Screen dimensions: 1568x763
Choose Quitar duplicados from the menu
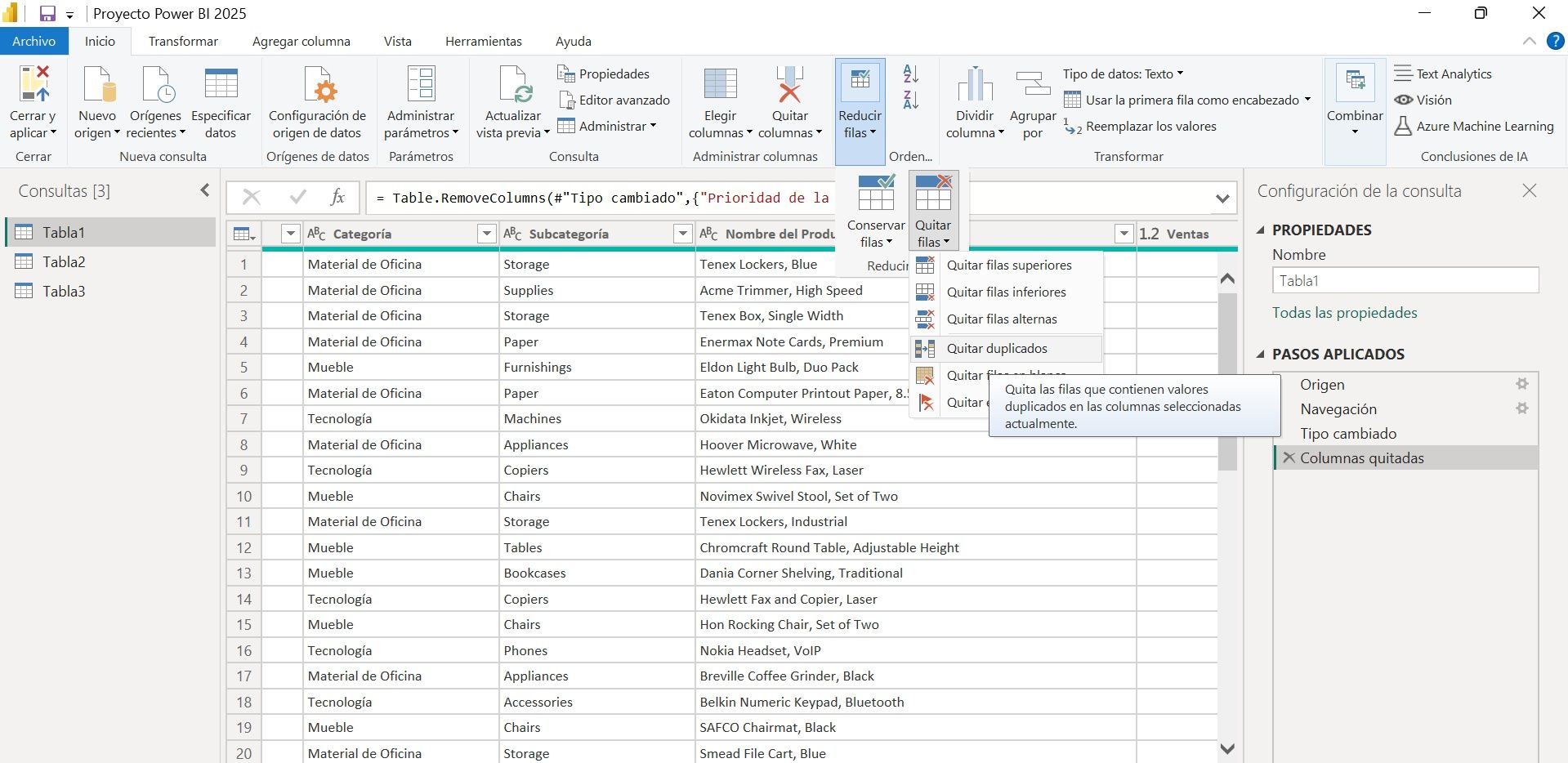1007,348
